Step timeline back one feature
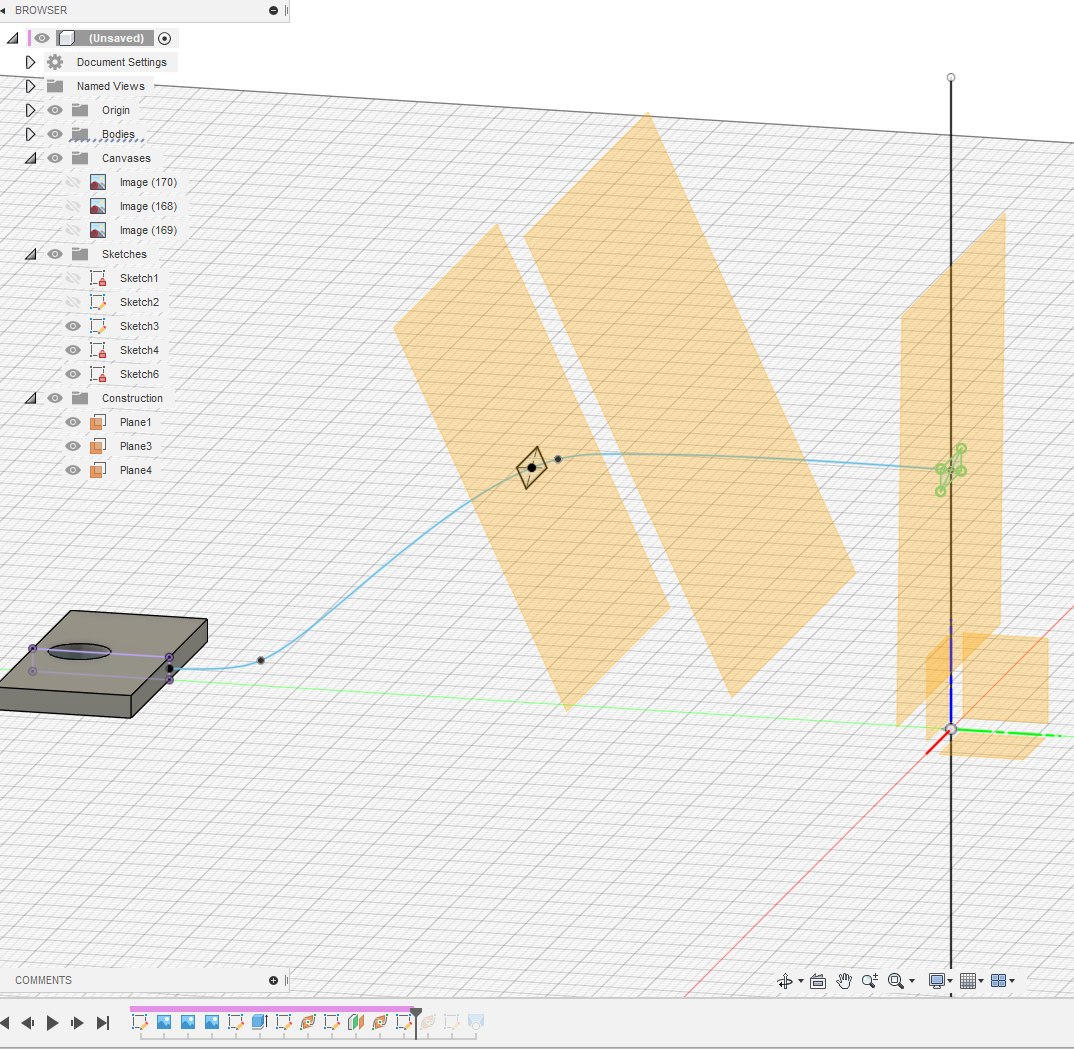The image size is (1074, 1049). click(28, 1023)
